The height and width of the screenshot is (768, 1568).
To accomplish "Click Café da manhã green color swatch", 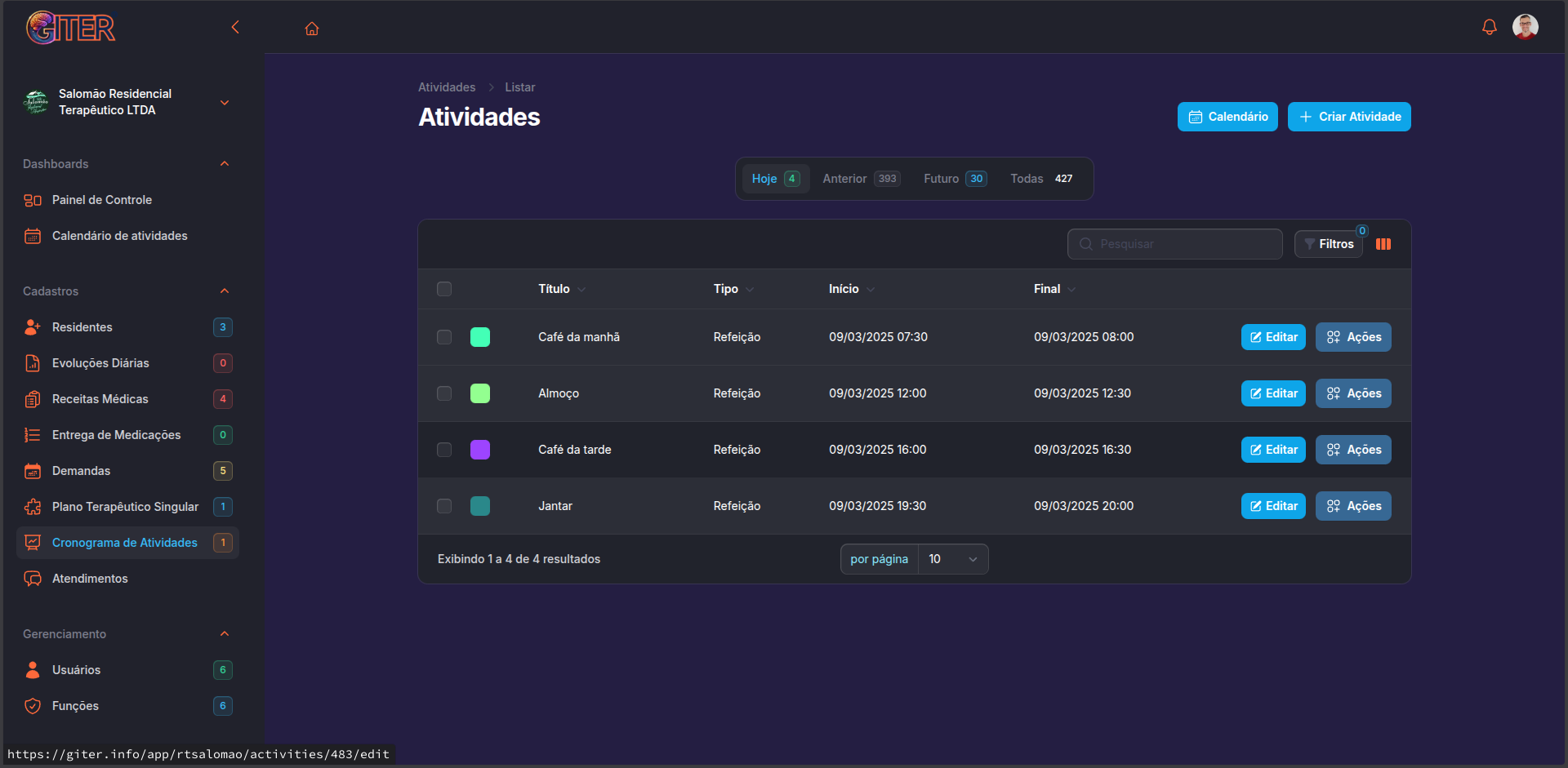I will coord(480,337).
